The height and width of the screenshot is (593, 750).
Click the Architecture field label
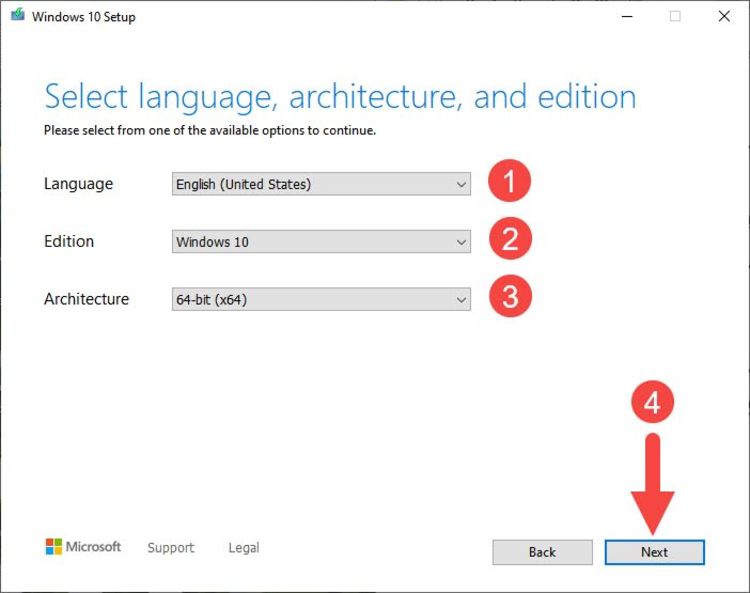click(x=86, y=299)
